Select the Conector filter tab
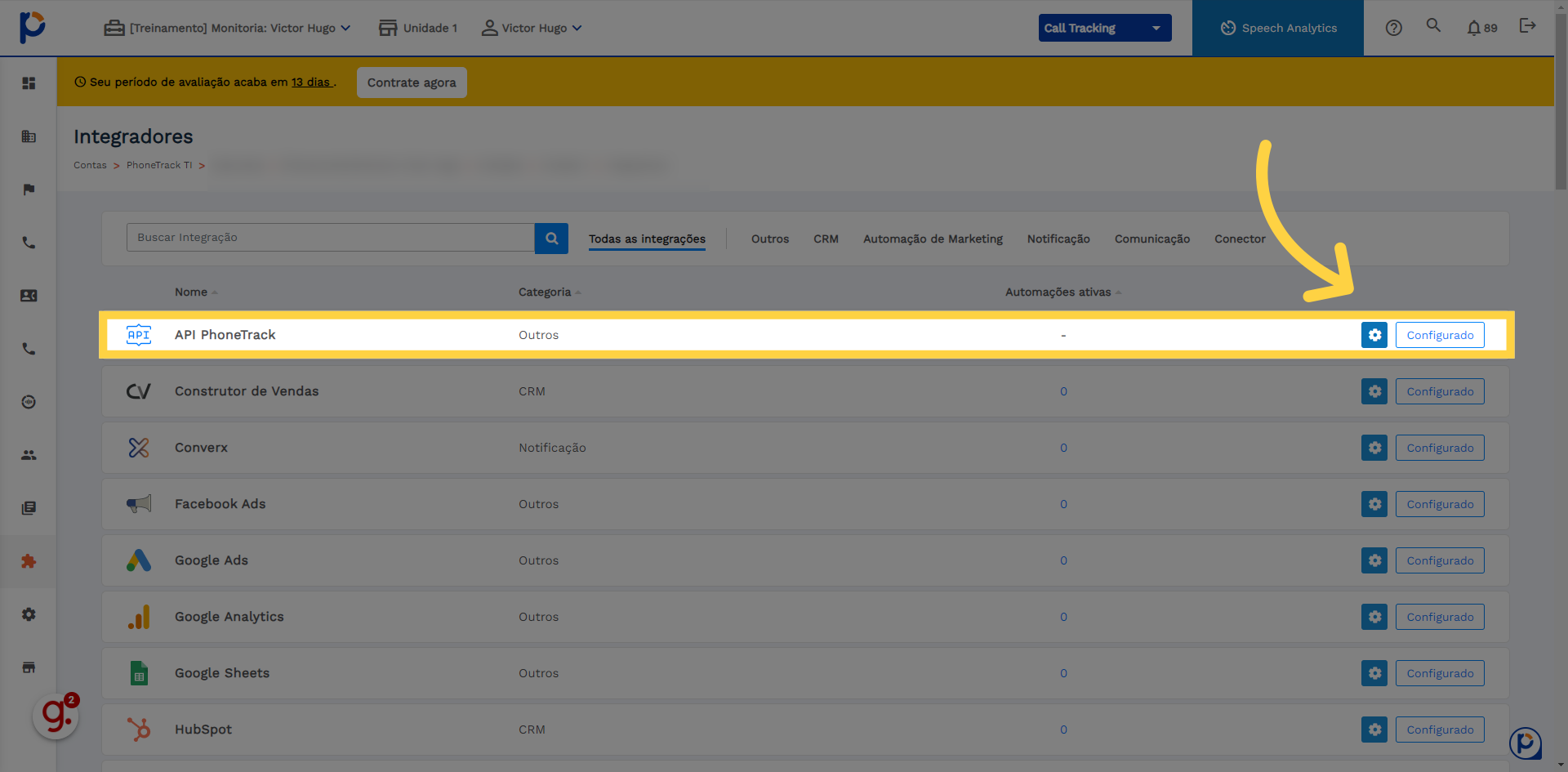Image resolution: width=1568 pixels, height=772 pixels. click(1240, 239)
